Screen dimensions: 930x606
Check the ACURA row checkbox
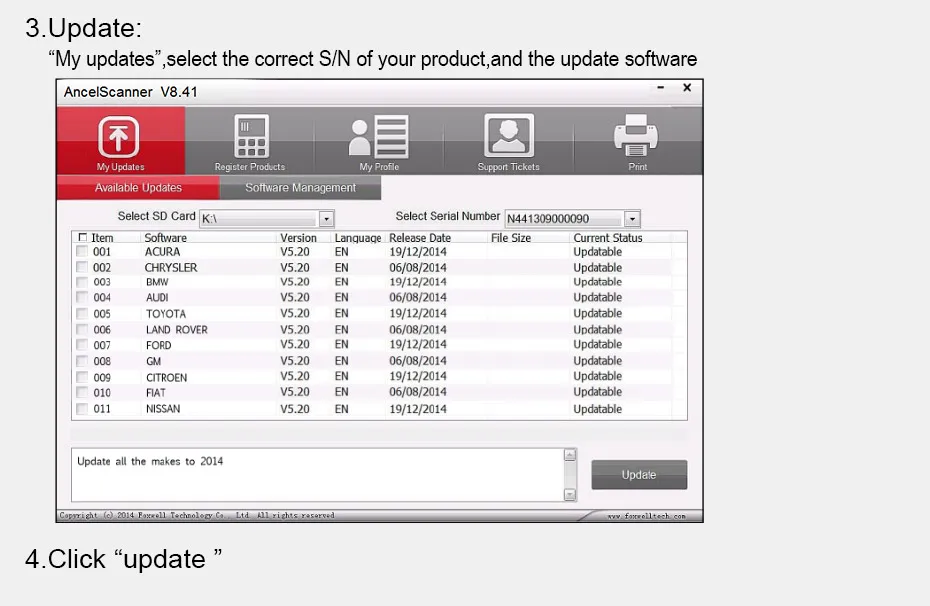click(82, 251)
